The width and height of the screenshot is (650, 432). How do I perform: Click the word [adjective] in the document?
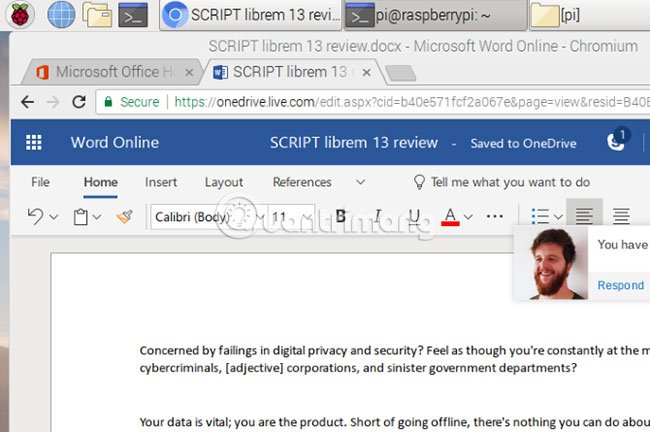pos(255,368)
